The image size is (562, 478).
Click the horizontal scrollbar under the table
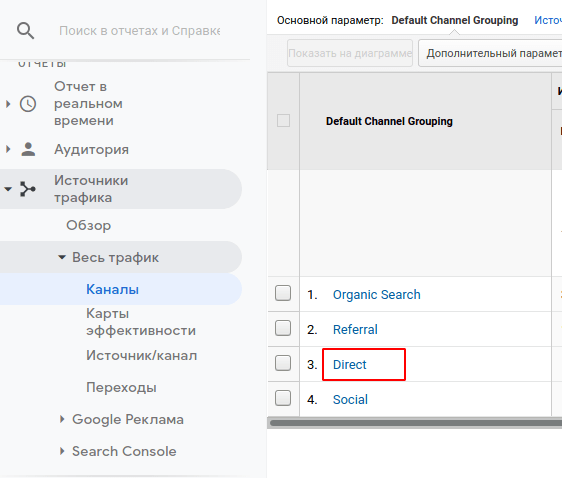(416, 423)
